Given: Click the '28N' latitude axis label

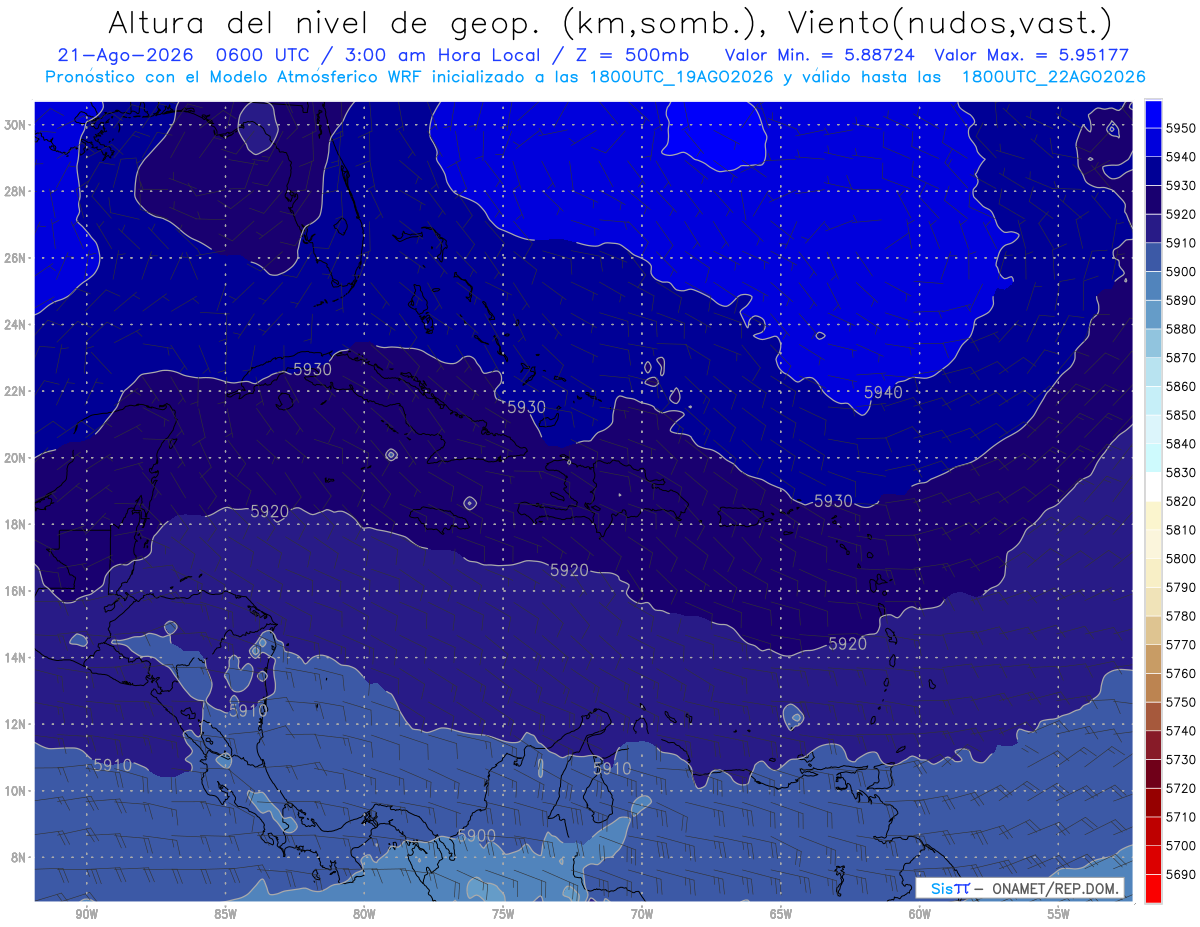Looking at the screenshot, I should [x=14, y=191].
